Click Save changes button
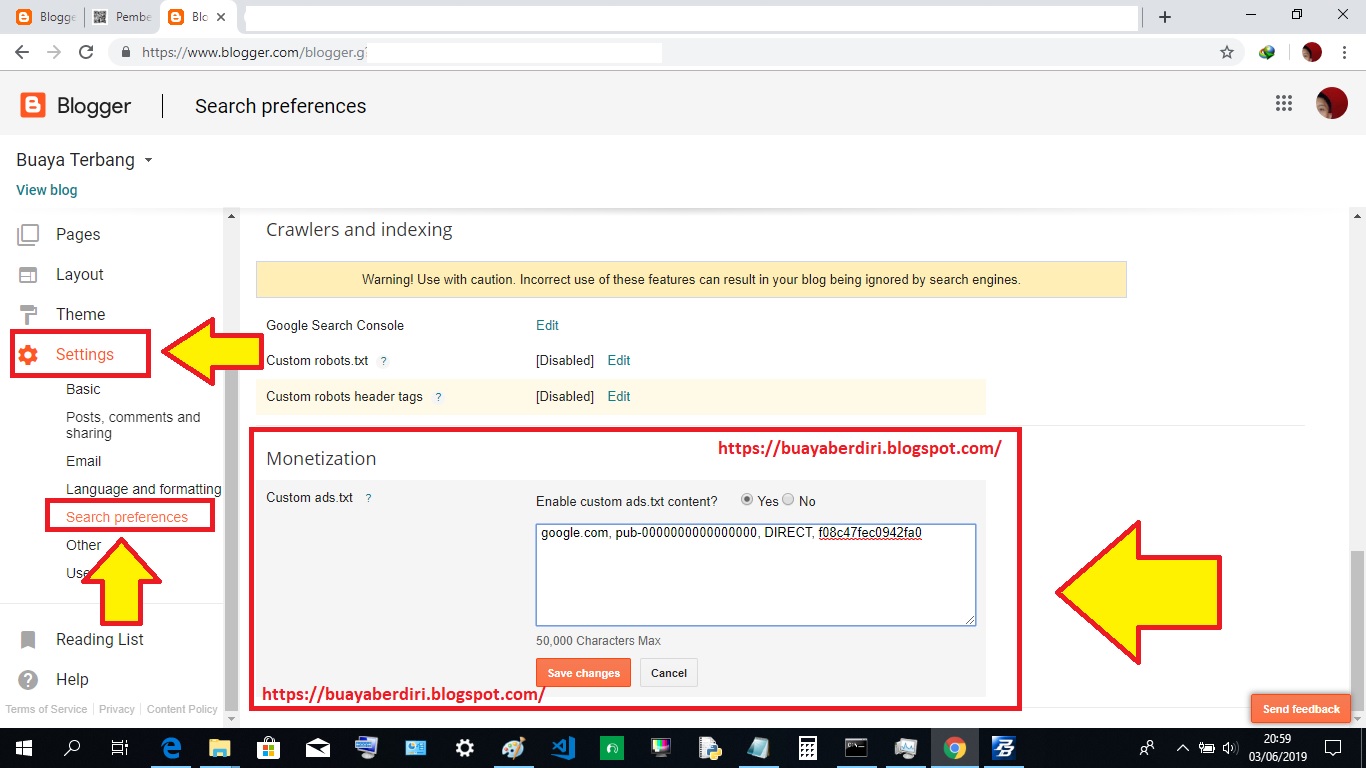Screen dimensions: 1366x768 coord(584,673)
